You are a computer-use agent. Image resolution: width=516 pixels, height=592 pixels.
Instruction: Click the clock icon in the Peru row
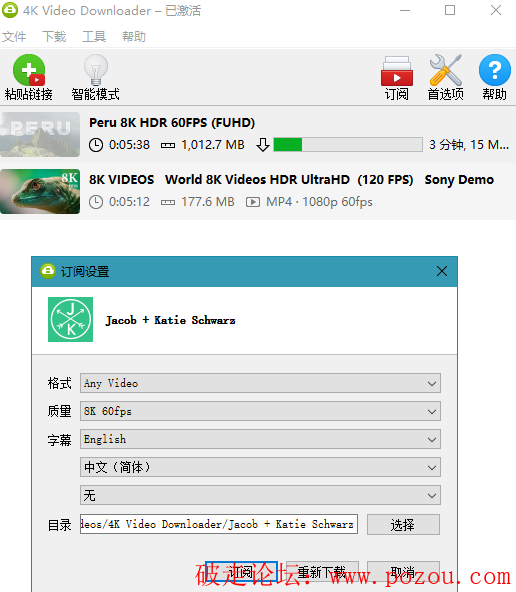(x=96, y=145)
